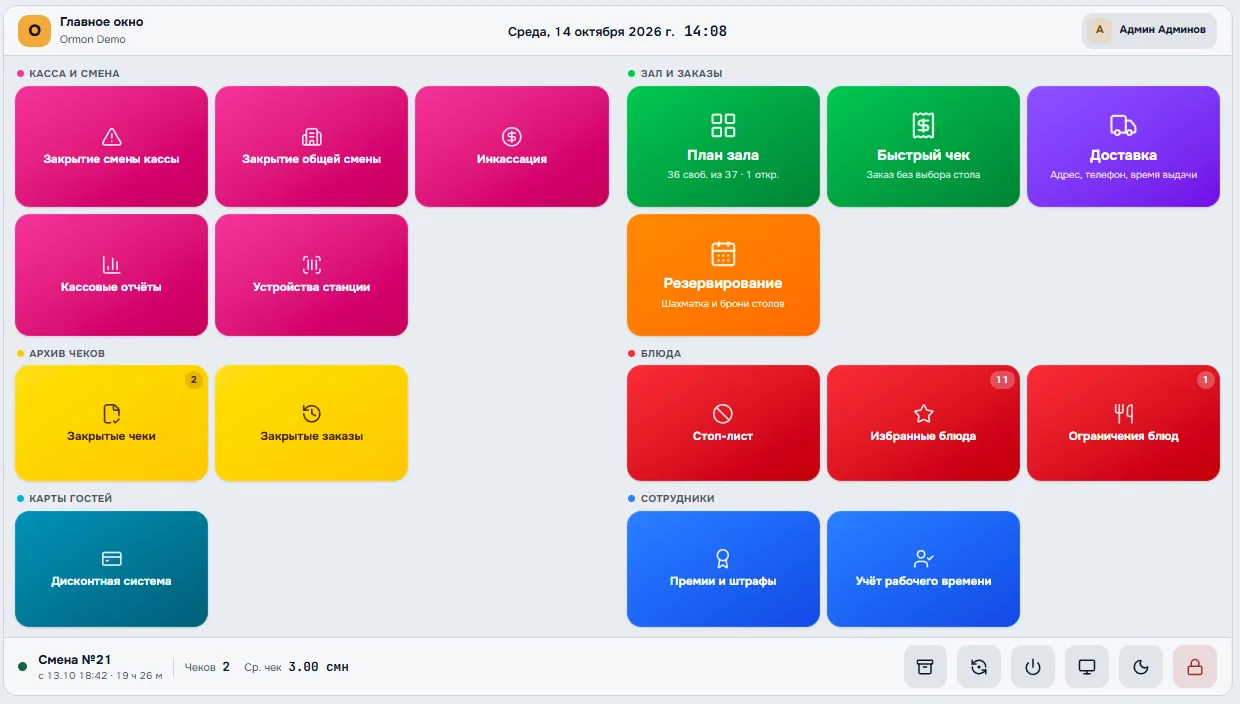Click the history clock icon for Закрытые заказы
The image size is (1240, 704).
click(311, 414)
